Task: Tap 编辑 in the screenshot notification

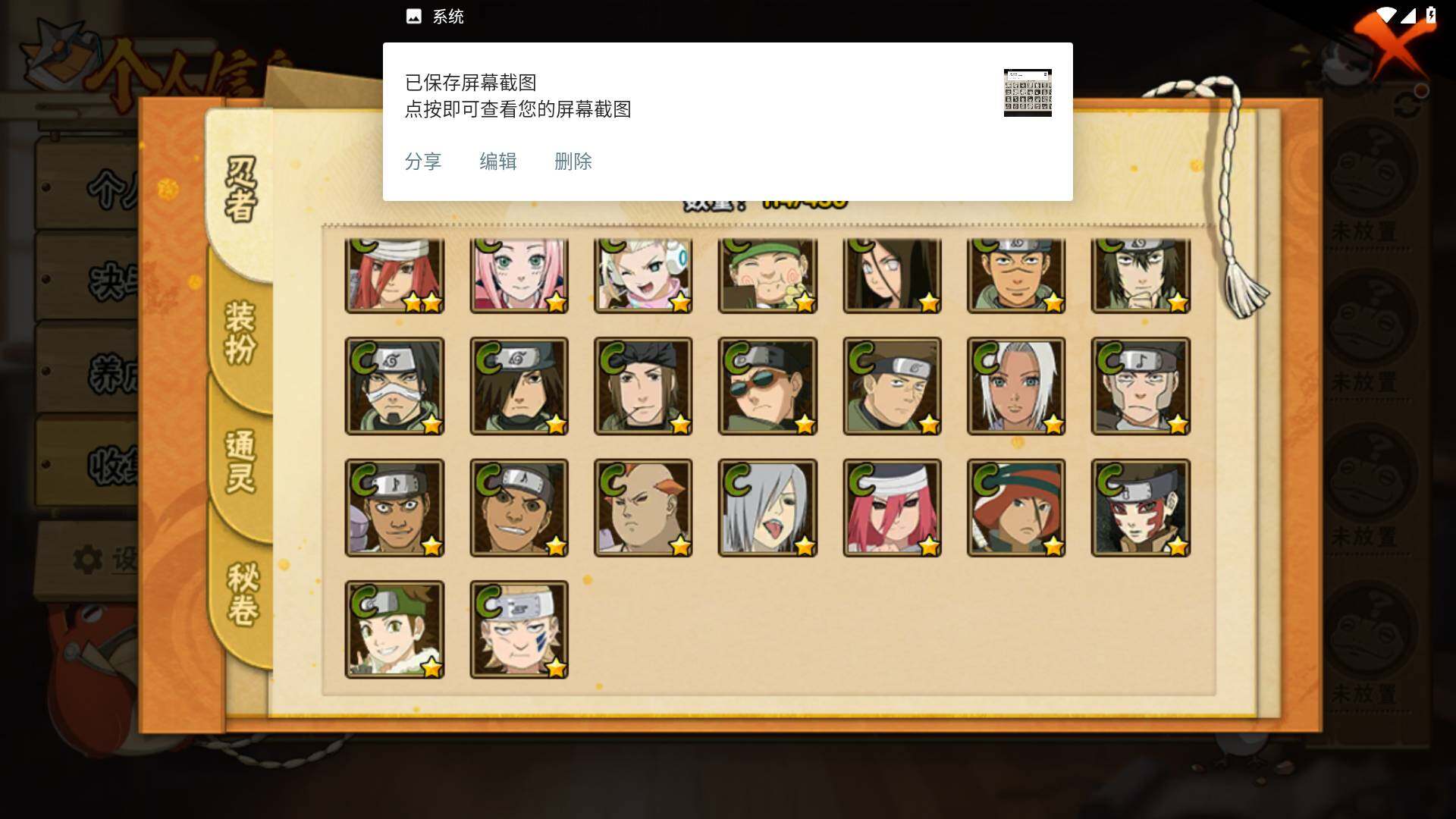Action: point(498,162)
